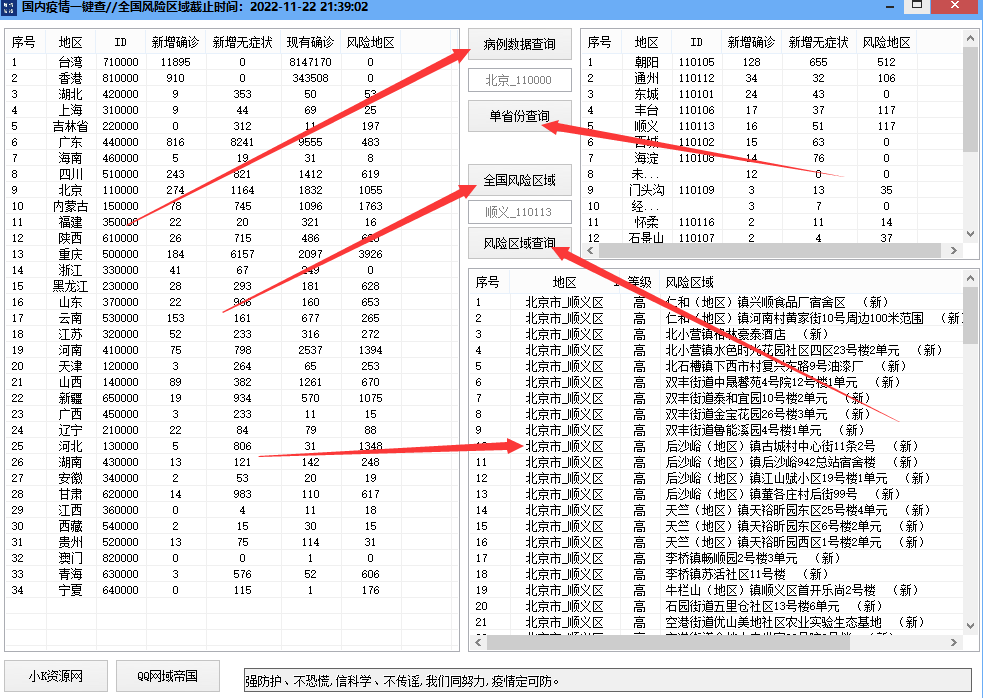Select the 北京 row in province table
The width and height of the screenshot is (983, 698).
pyautogui.click(x=232, y=190)
